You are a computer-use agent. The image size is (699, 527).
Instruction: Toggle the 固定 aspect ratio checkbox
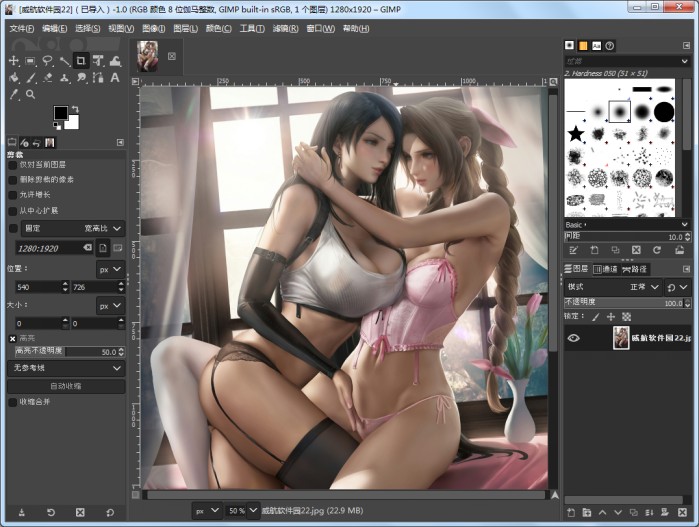point(13,228)
